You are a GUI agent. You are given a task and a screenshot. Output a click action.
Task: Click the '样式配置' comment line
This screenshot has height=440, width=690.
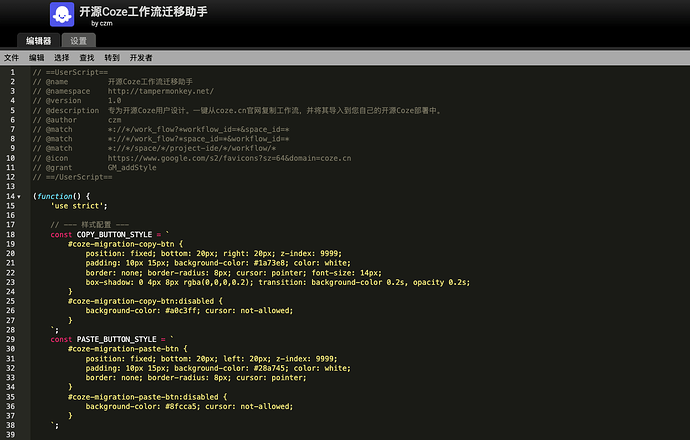[x=90, y=225]
